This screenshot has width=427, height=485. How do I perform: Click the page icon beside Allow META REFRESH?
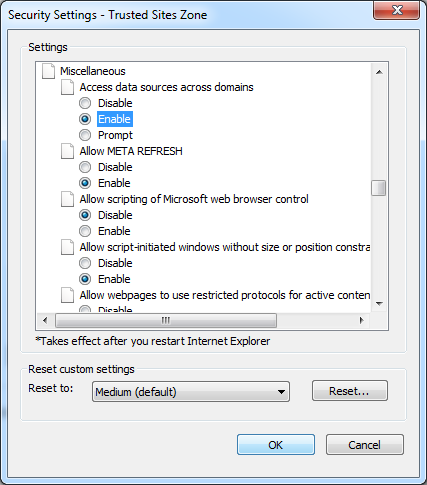pos(67,151)
